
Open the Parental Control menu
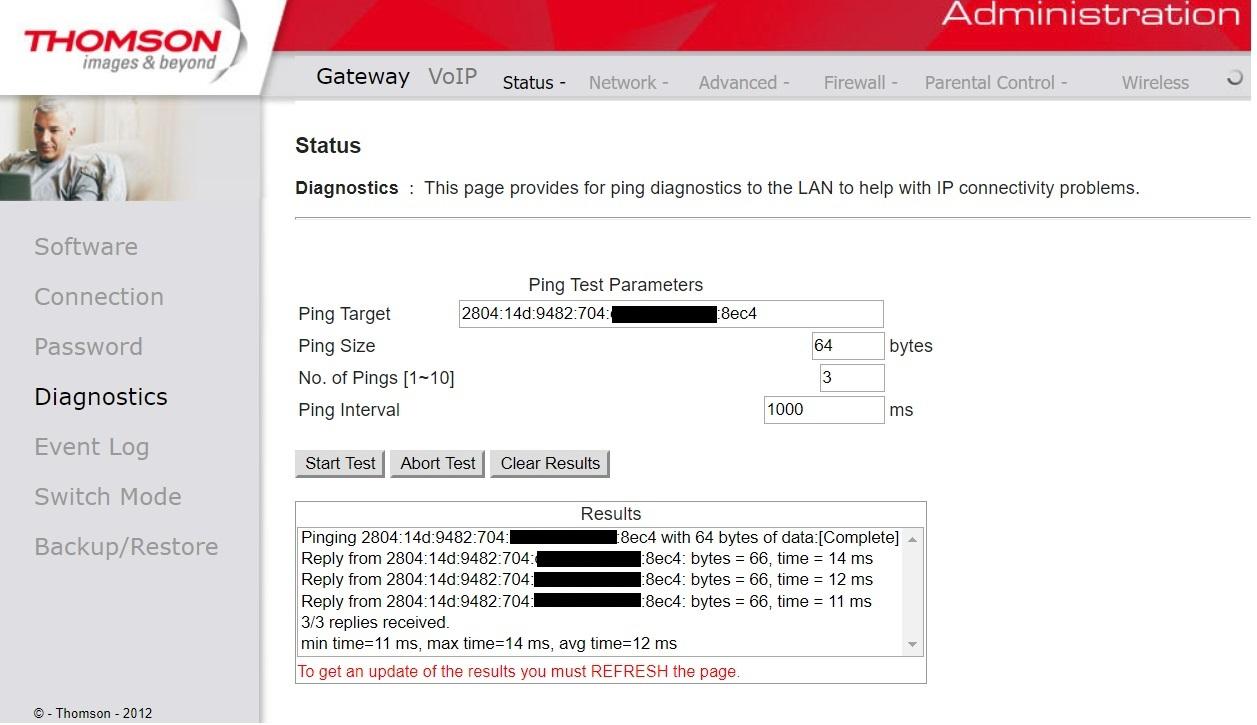(x=995, y=83)
